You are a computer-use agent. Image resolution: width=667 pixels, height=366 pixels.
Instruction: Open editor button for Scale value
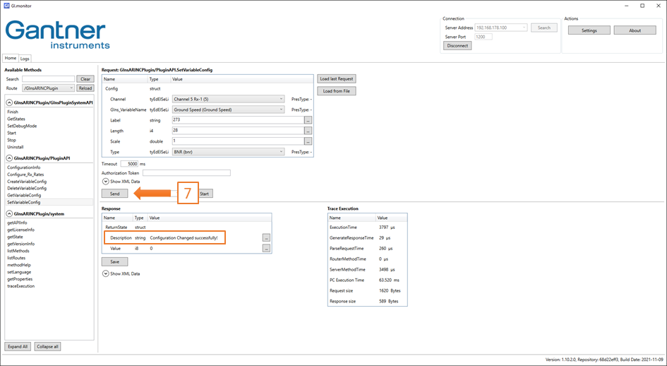point(308,141)
